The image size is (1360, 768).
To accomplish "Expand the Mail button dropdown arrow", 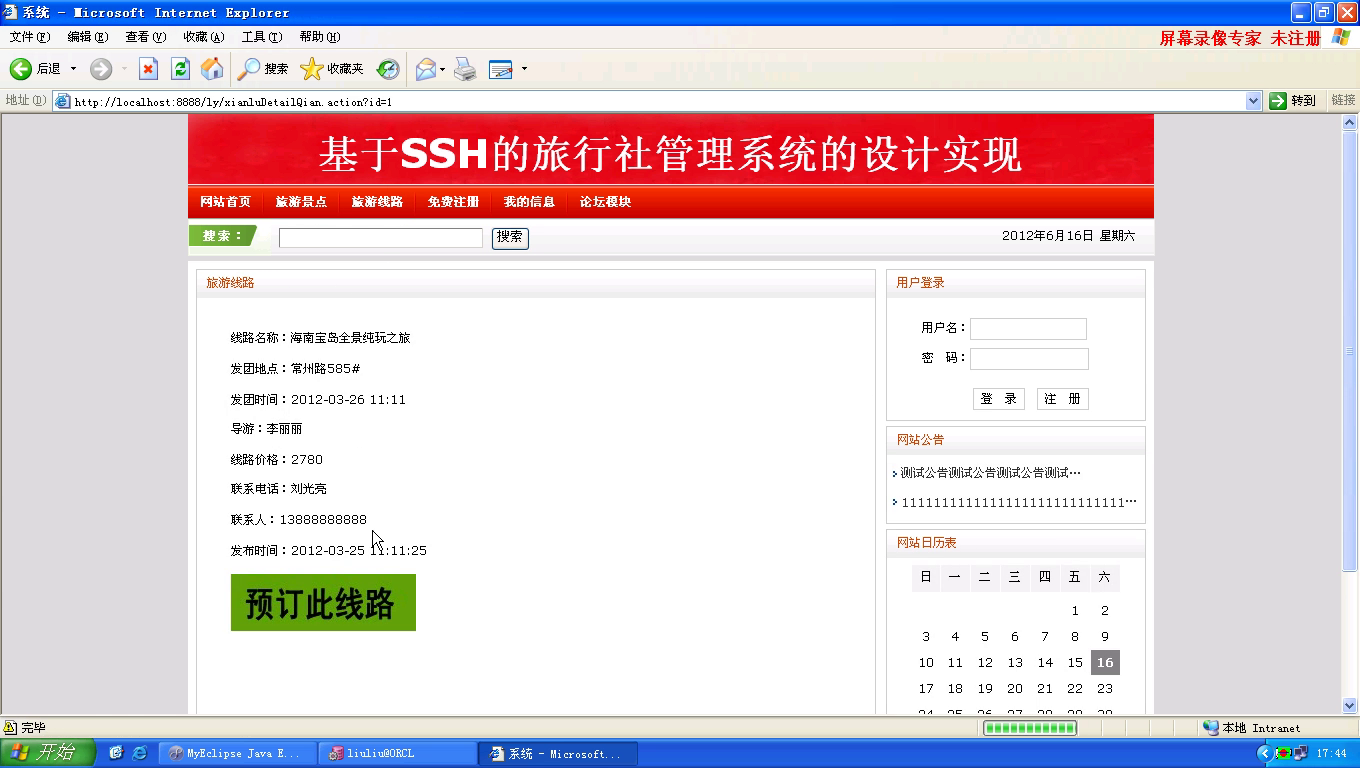I will coord(443,69).
